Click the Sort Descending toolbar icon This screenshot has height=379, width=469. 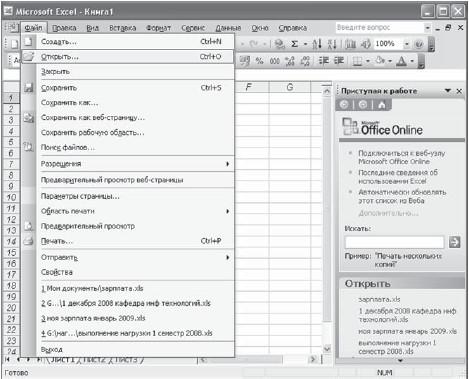pos(332,44)
